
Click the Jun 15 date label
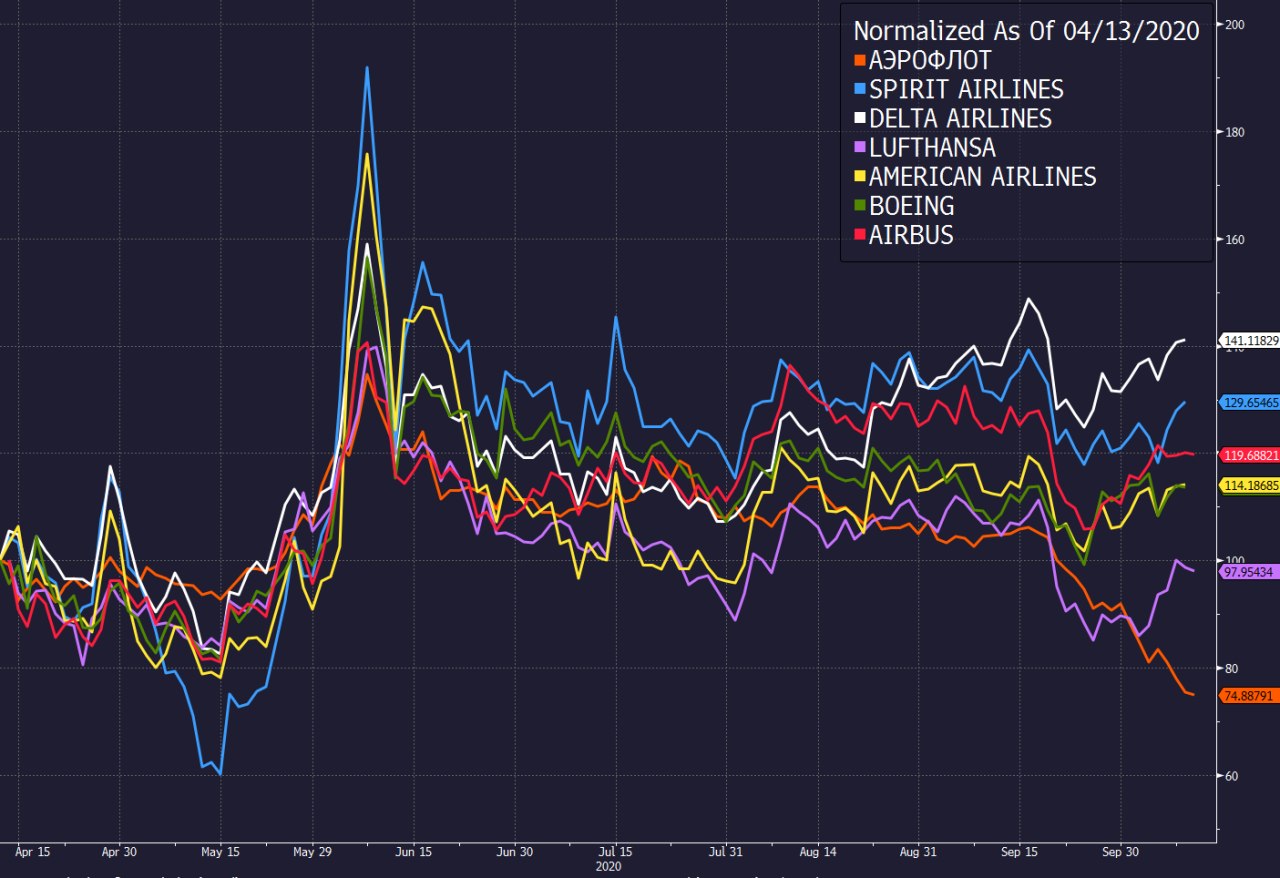(413, 853)
